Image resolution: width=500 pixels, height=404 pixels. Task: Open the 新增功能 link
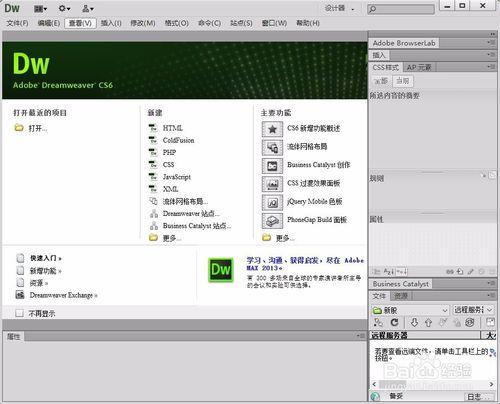point(46,271)
